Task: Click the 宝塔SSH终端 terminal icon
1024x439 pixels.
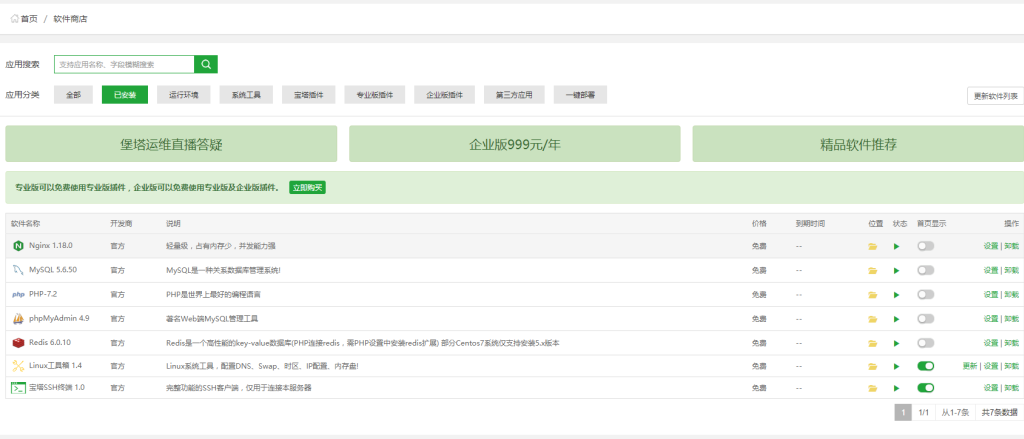Action: tap(18, 388)
